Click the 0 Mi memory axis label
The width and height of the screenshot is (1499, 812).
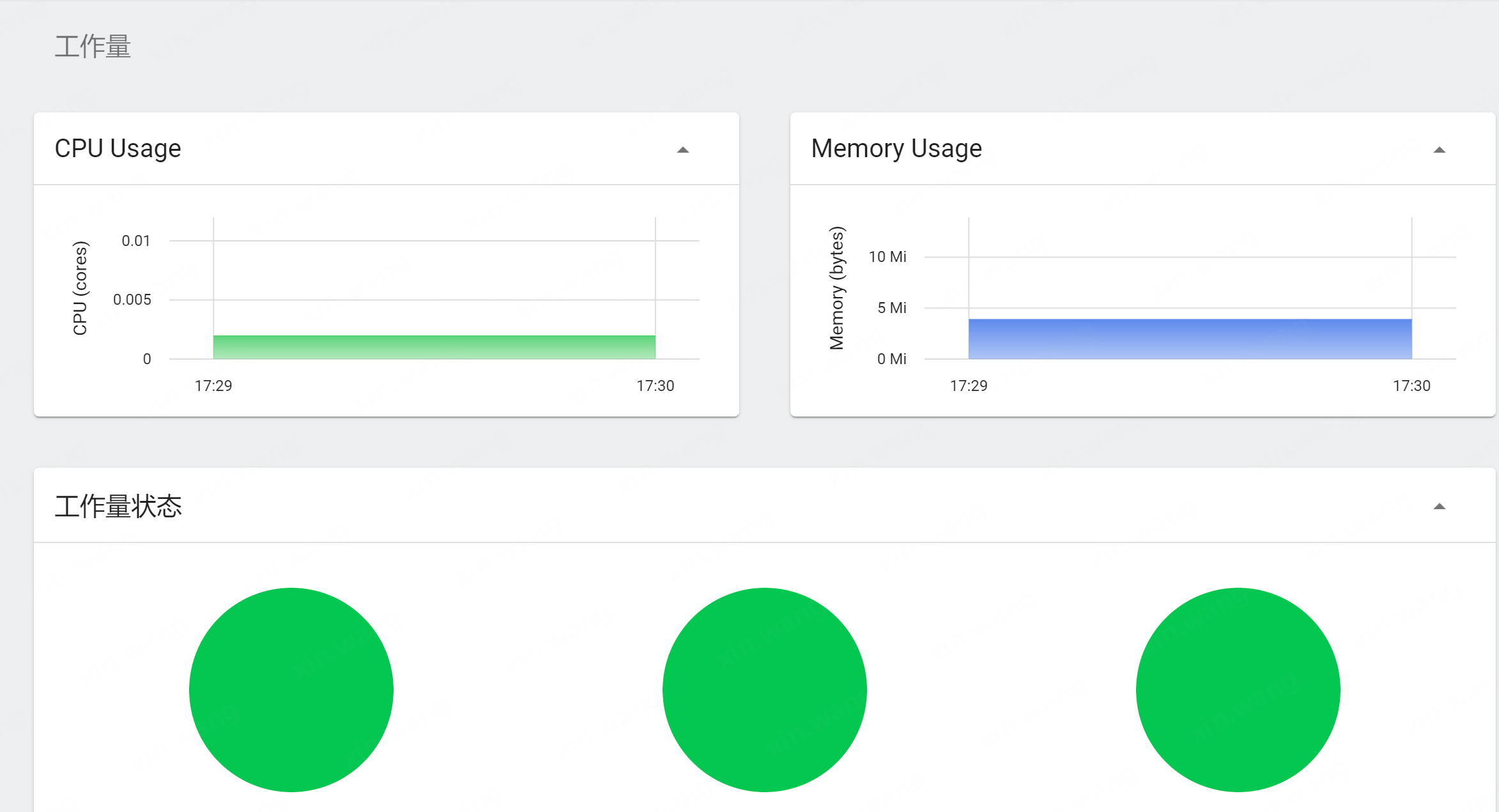click(x=892, y=359)
